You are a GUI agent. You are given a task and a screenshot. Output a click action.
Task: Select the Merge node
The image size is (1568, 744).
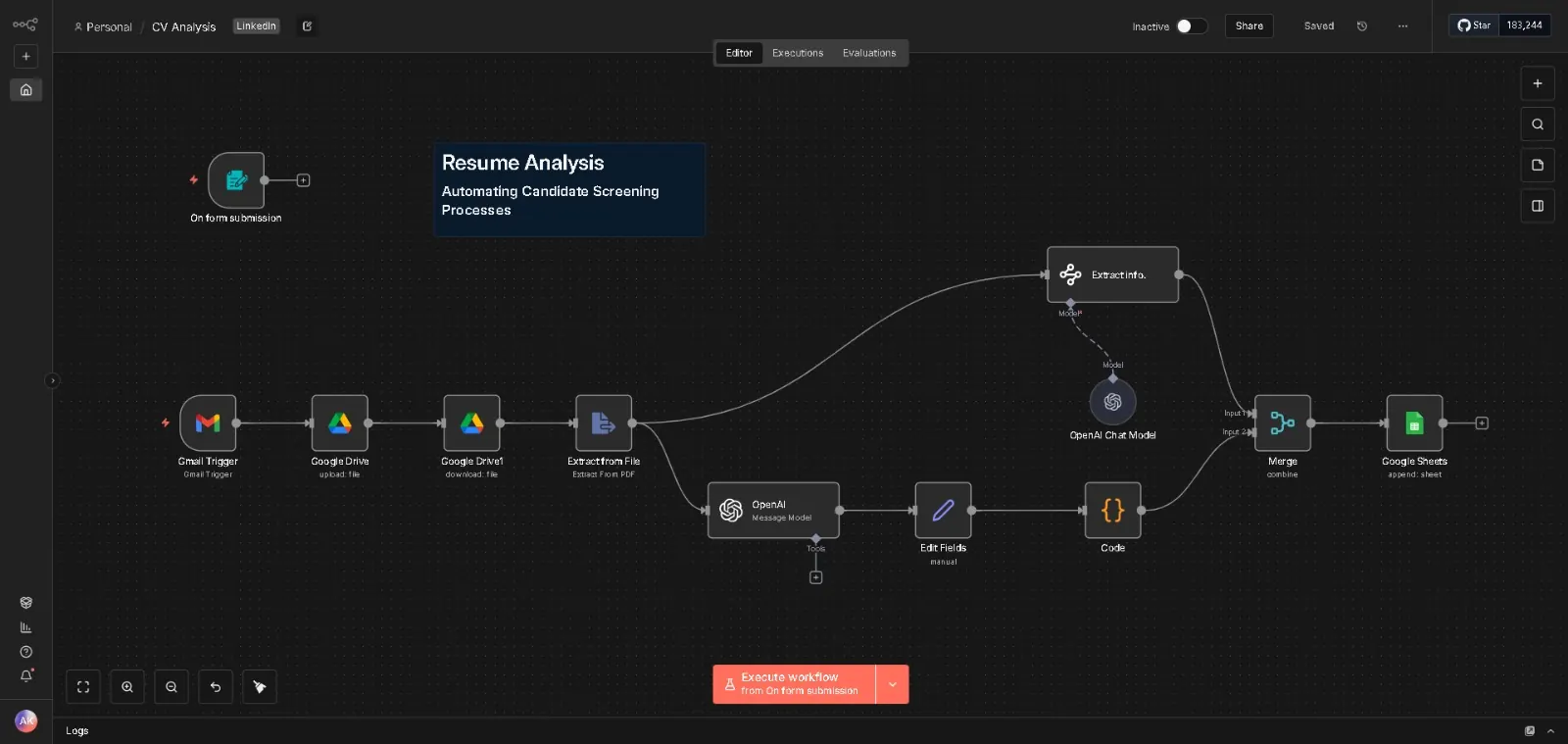click(1283, 423)
